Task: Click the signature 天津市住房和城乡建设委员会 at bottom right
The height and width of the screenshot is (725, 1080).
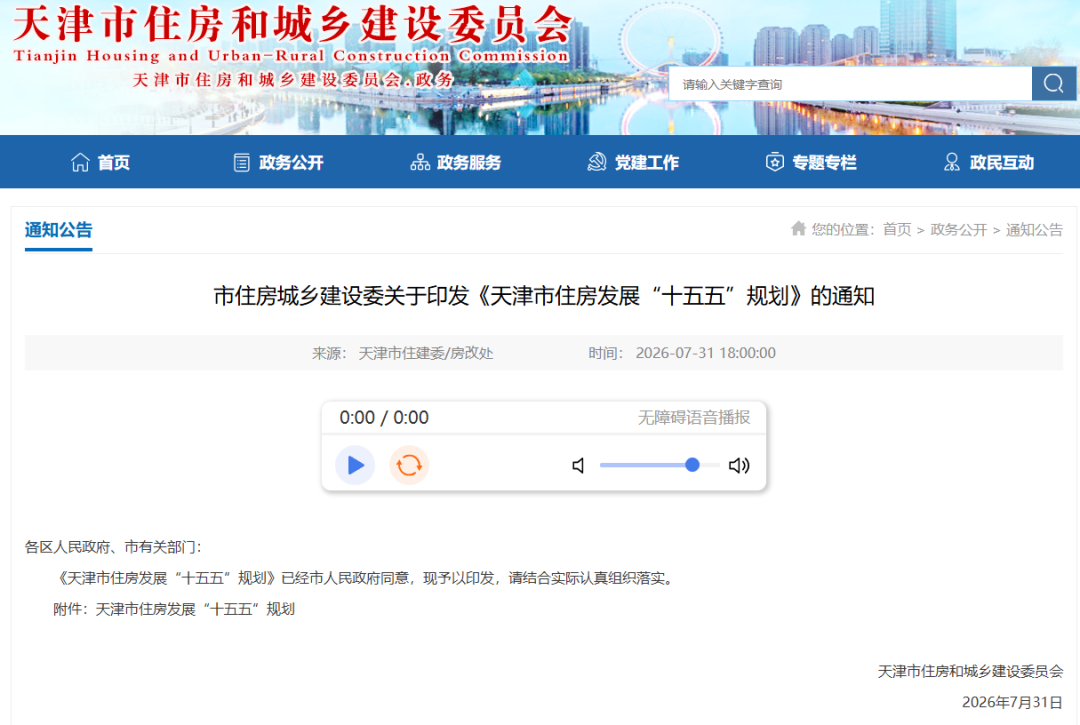Action: [x=970, y=671]
